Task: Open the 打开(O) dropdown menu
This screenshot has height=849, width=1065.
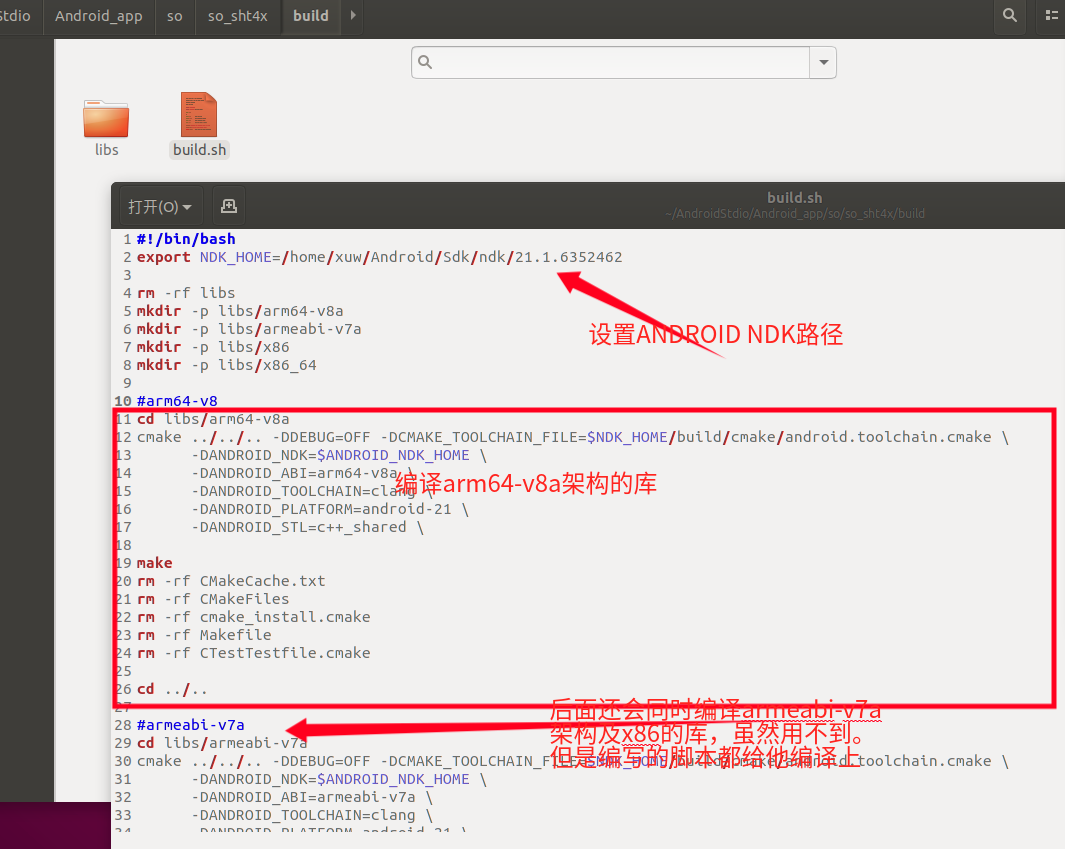Action: [159, 207]
